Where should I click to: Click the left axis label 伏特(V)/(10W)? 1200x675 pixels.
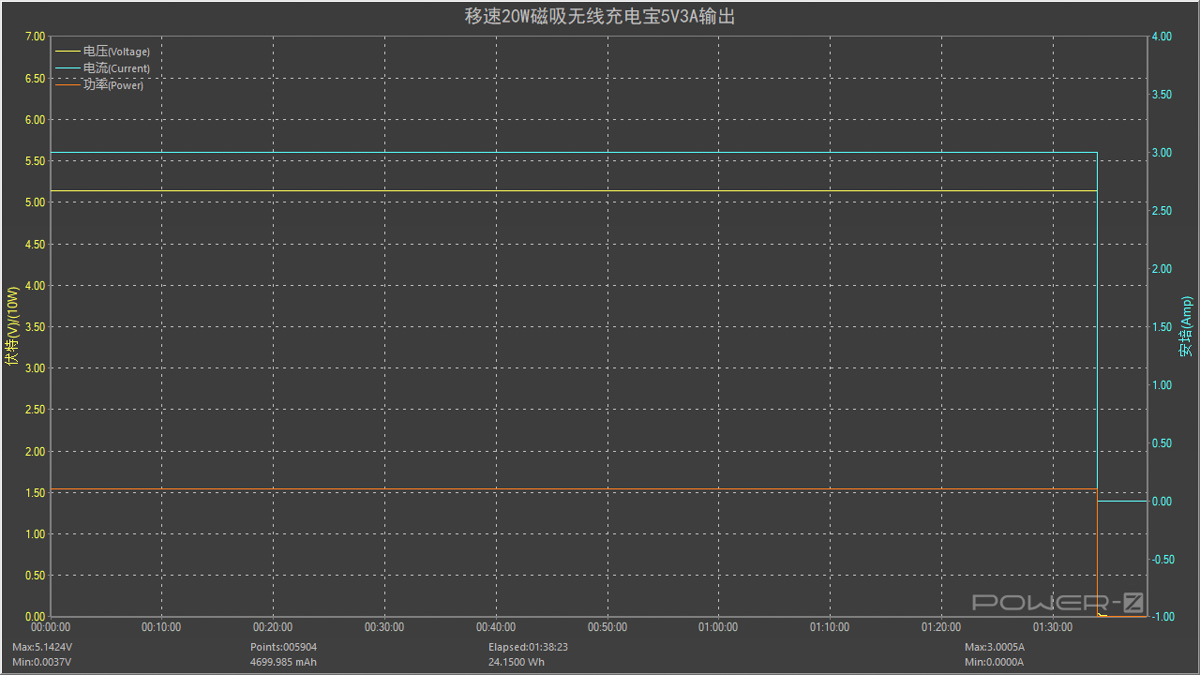(12, 327)
